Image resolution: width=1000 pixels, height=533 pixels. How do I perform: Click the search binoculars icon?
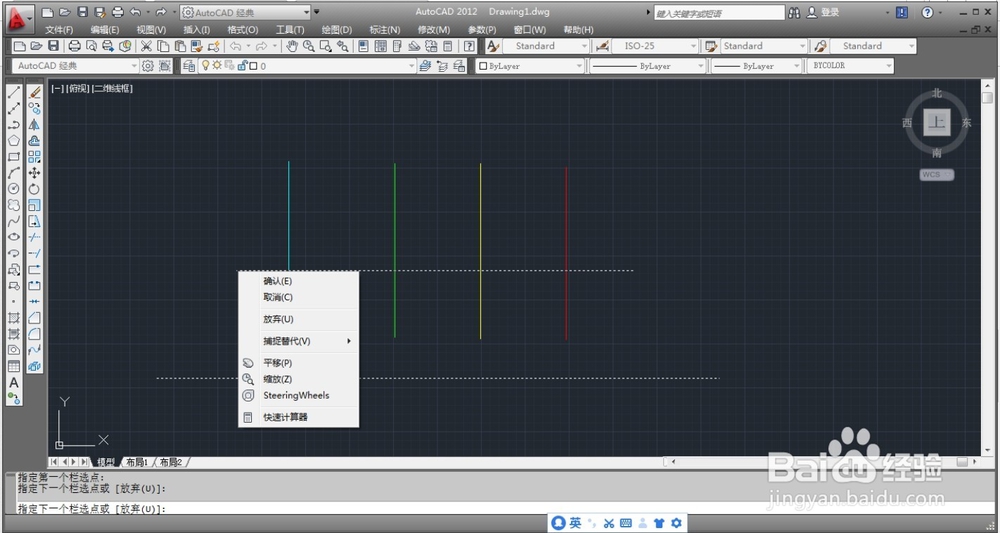[794, 12]
